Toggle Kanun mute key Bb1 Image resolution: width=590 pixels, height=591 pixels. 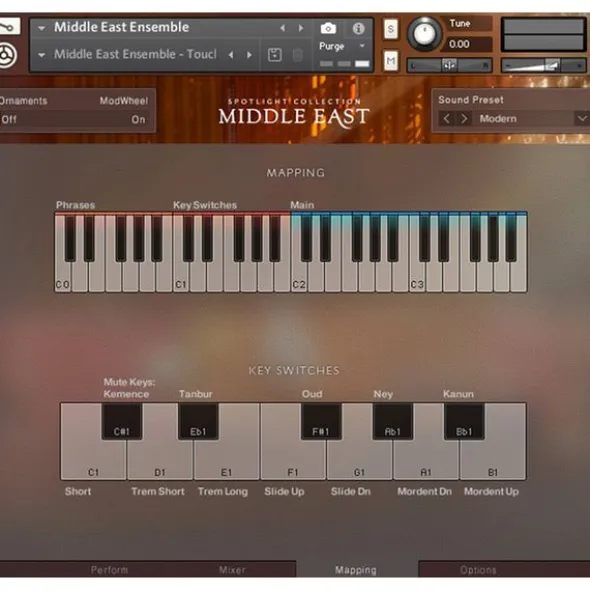(464, 421)
